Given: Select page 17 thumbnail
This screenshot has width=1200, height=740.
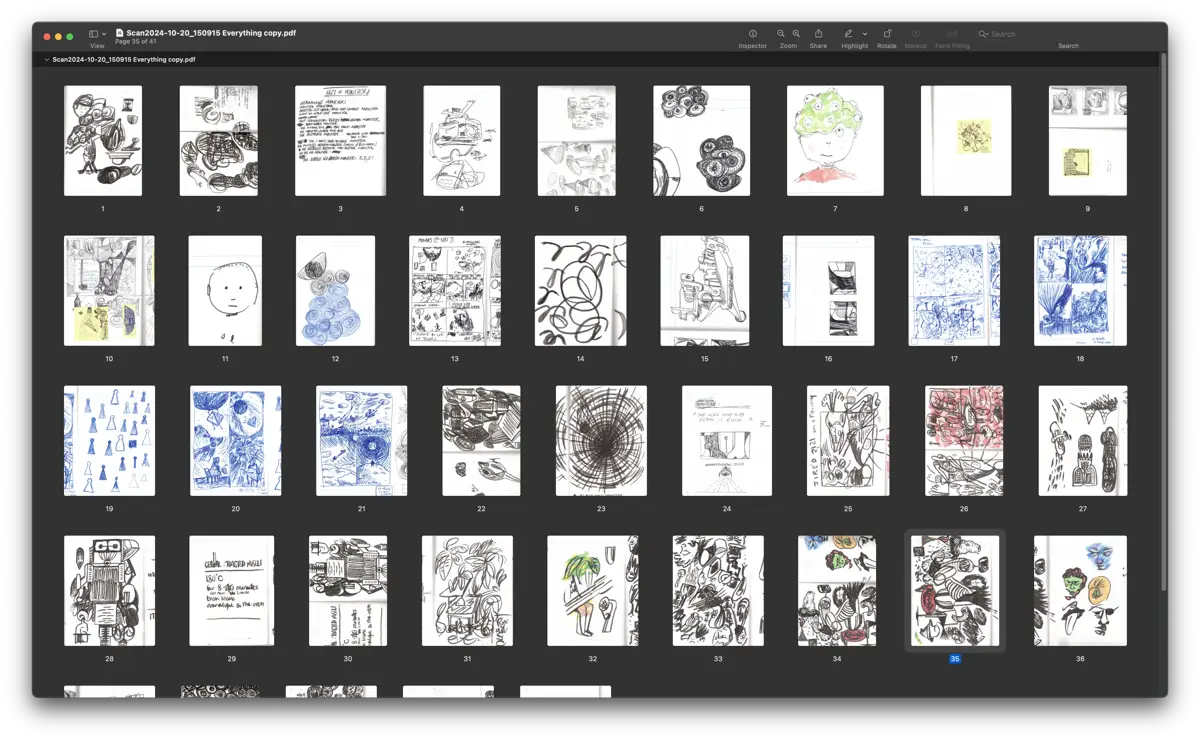Looking at the screenshot, I should 954,291.
